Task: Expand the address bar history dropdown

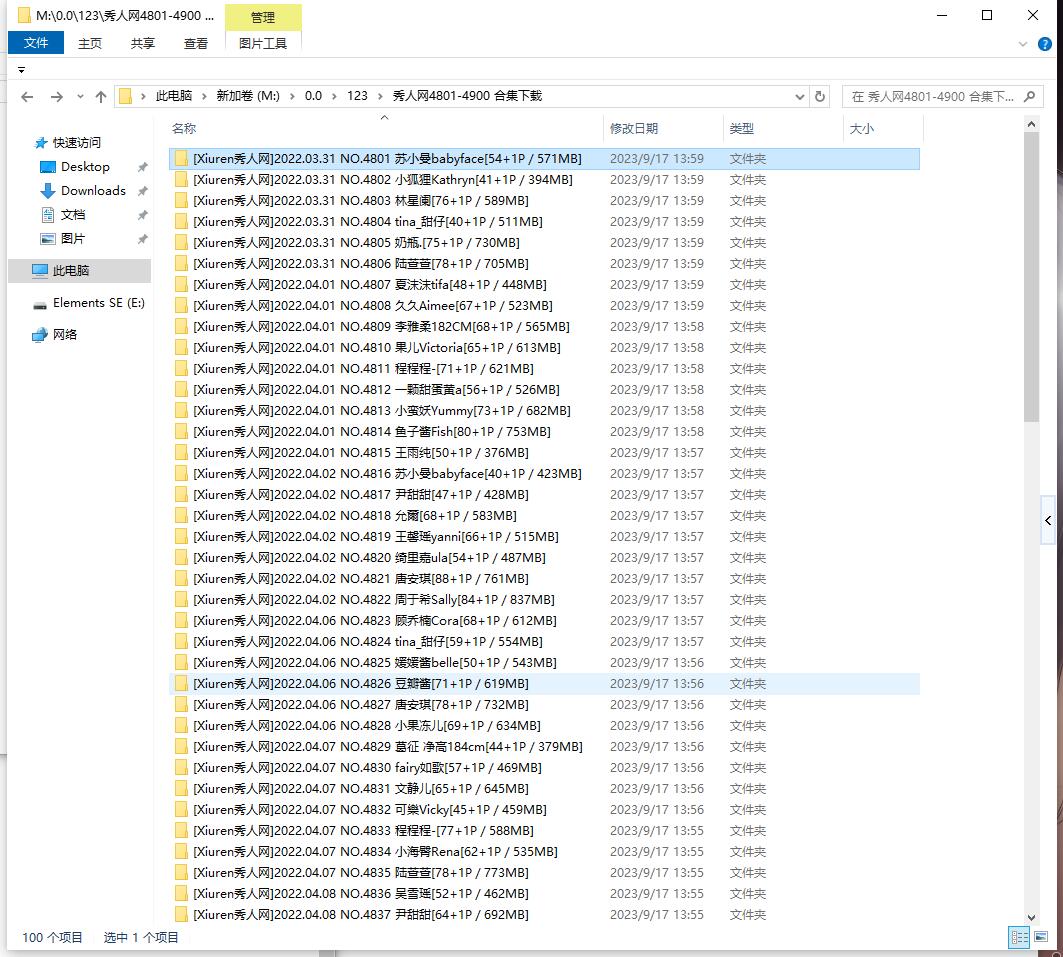Action: click(800, 97)
